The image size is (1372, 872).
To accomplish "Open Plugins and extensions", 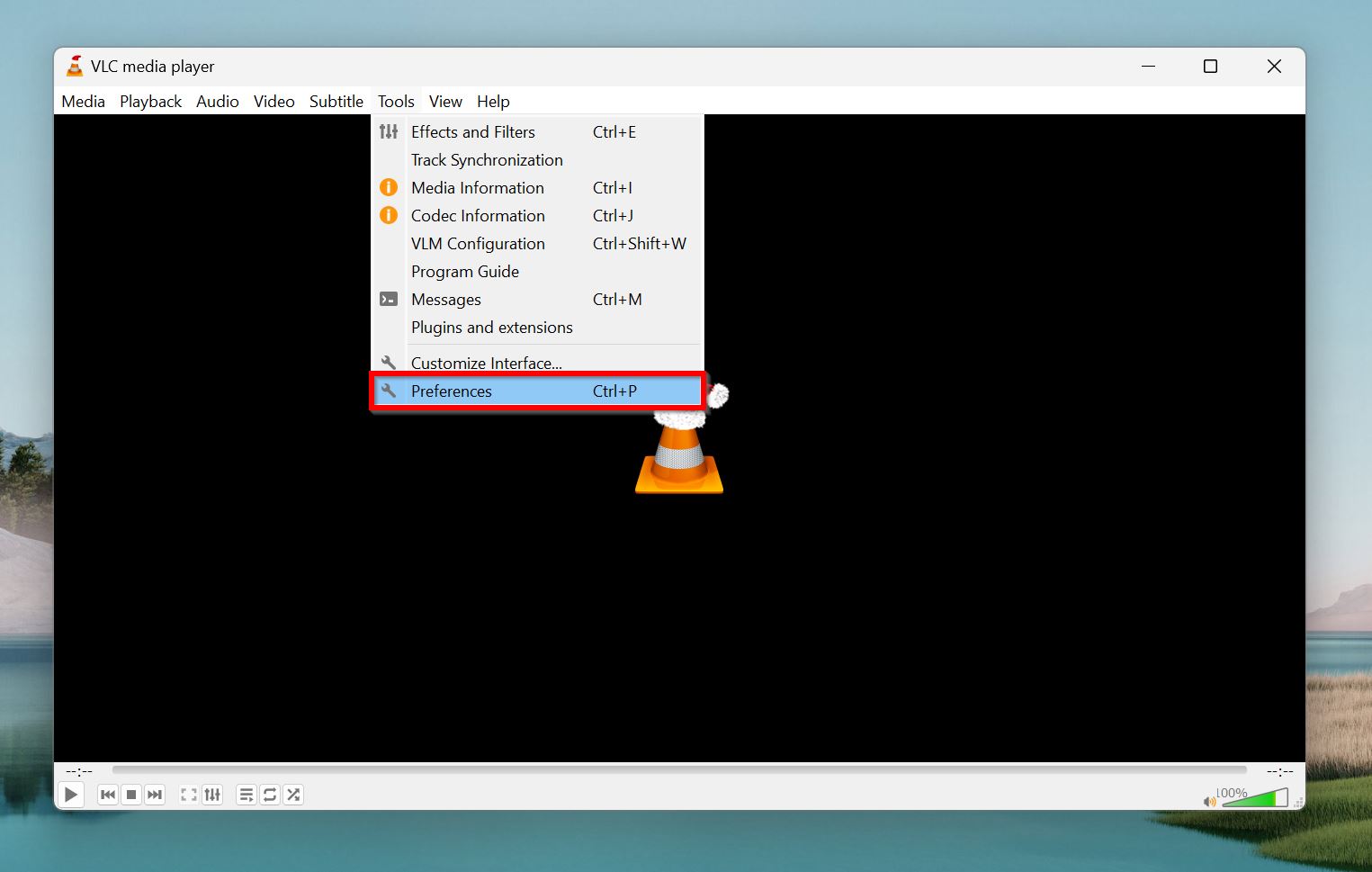I will 537,328.
